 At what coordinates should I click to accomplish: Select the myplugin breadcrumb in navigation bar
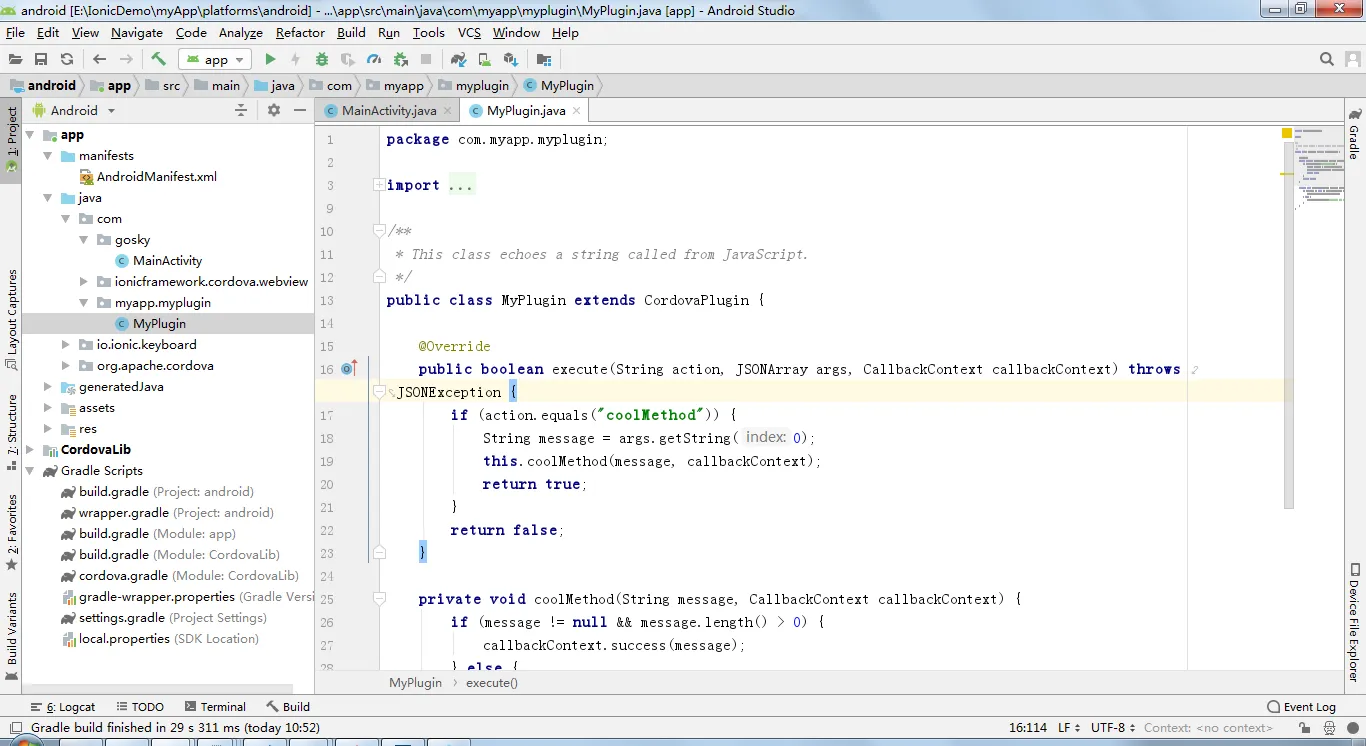[x=473, y=86]
